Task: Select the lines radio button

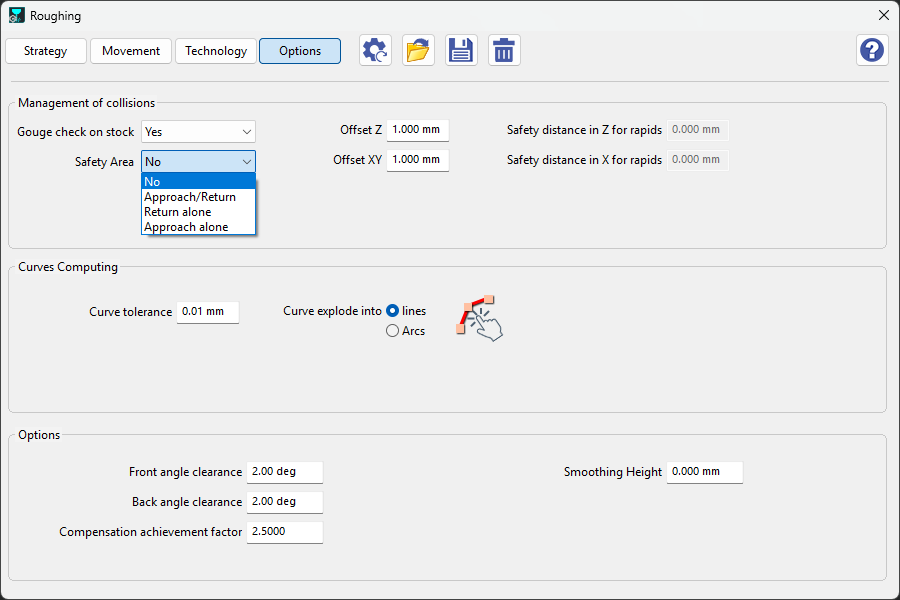Action: click(392, 311)
